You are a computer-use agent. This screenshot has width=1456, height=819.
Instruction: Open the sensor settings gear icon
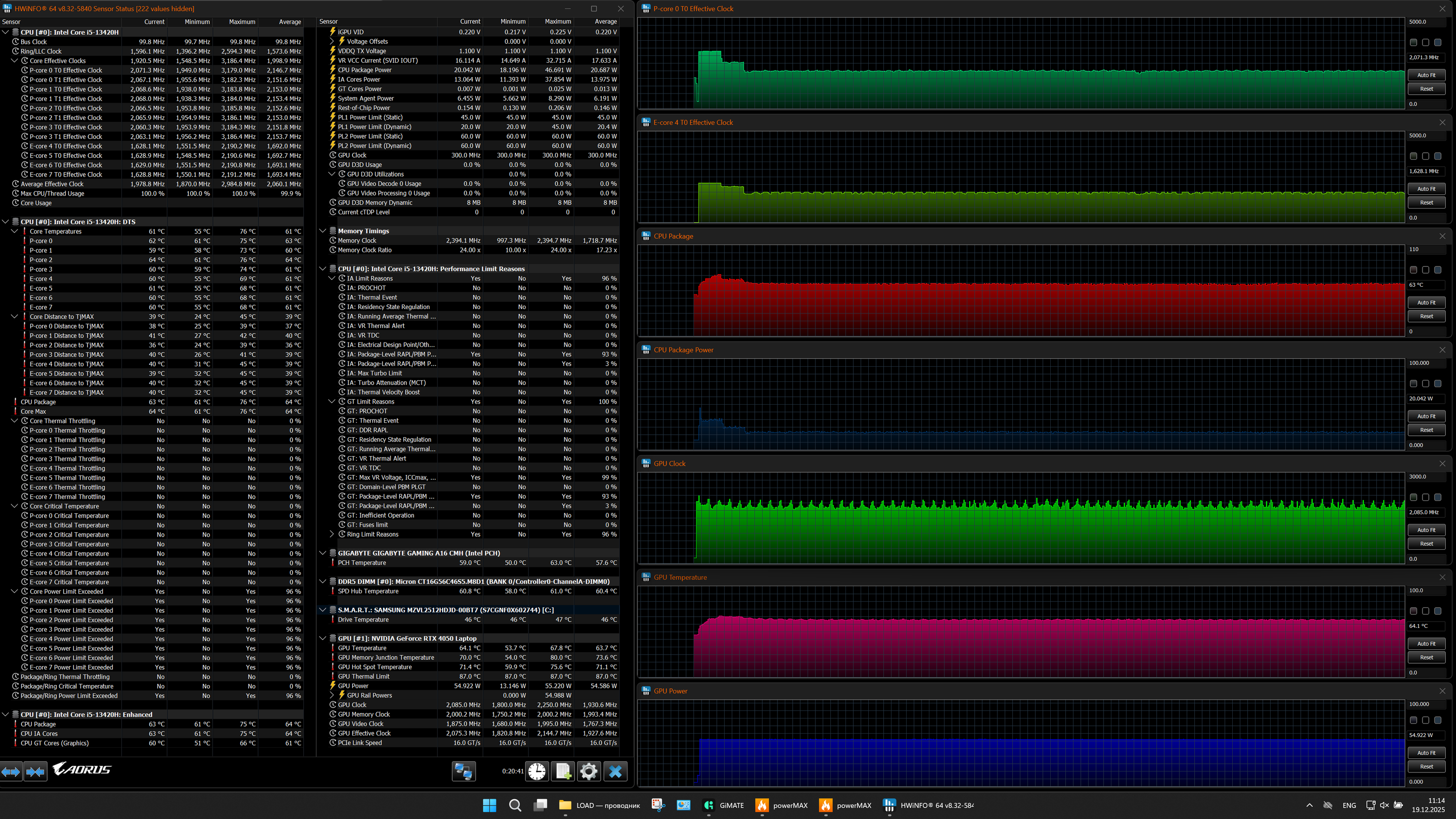pos(588,771)
